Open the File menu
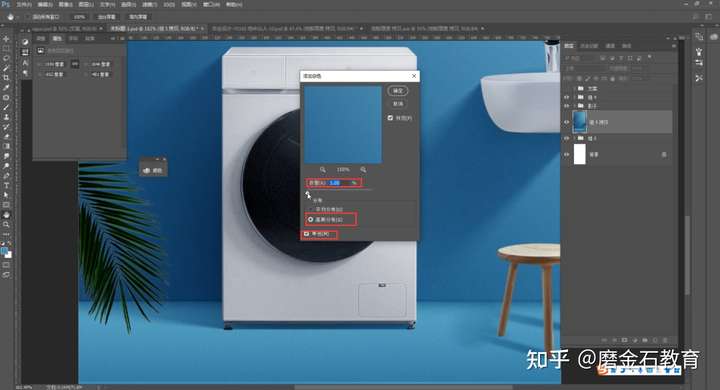Image resolution: width=720 pixels, height=390 pixels. pos(24,5)
